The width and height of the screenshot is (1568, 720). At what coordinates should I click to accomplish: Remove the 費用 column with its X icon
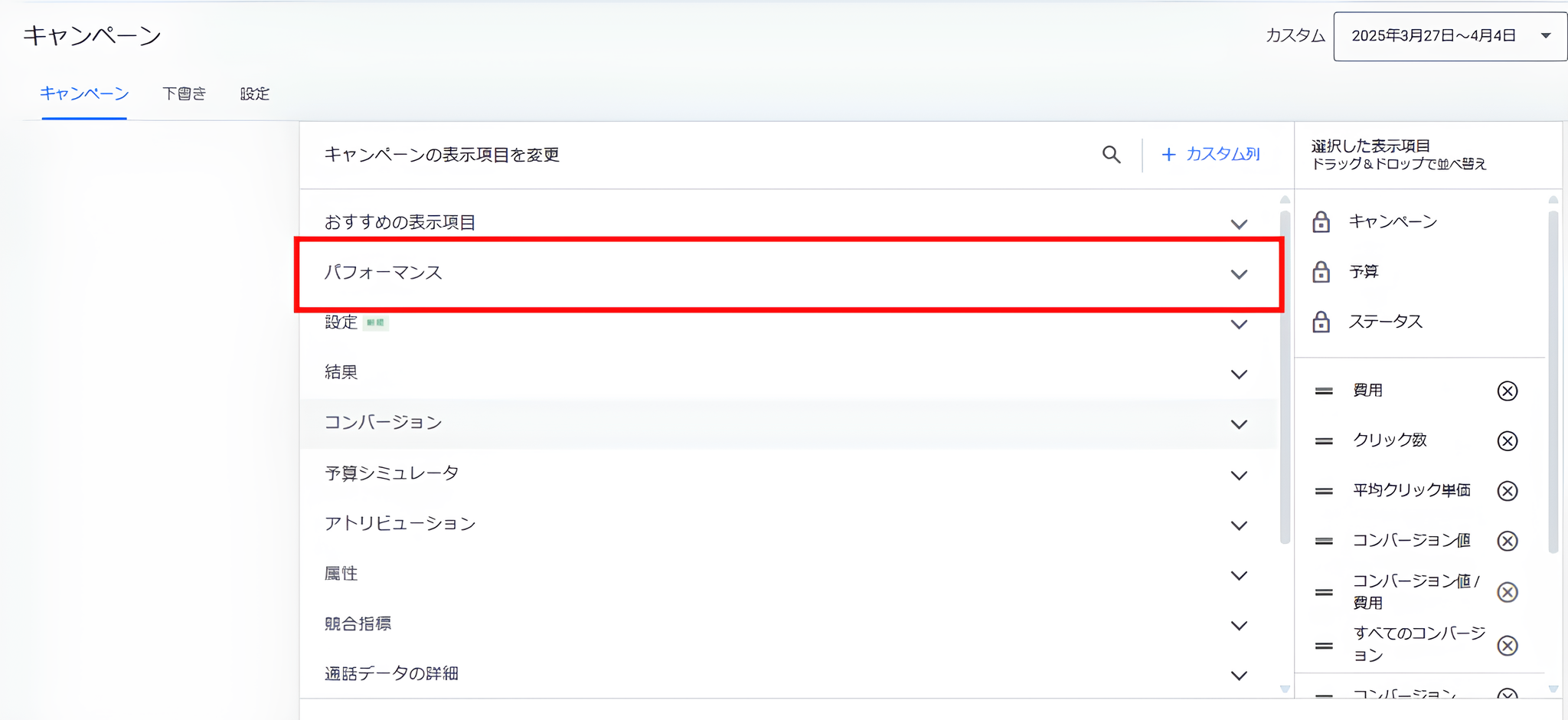(x=1507, y=391)
